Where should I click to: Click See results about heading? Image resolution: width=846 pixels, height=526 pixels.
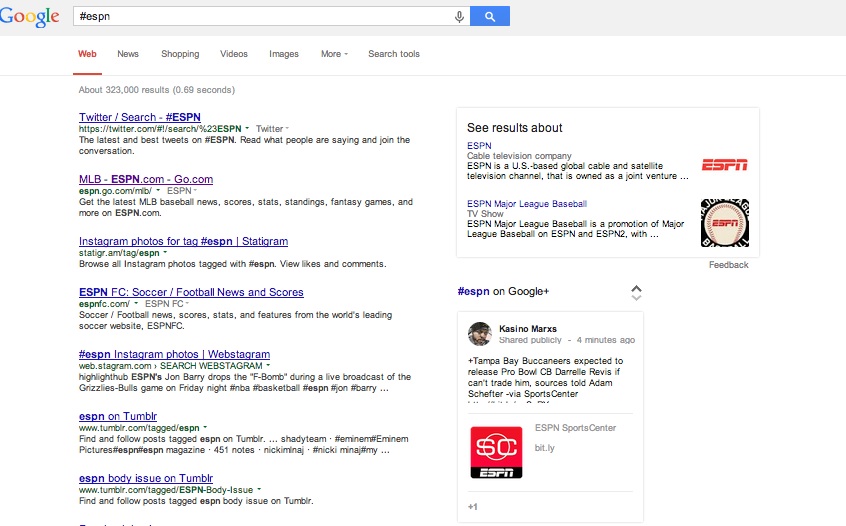pyautogui.click(x=514, y=128)
